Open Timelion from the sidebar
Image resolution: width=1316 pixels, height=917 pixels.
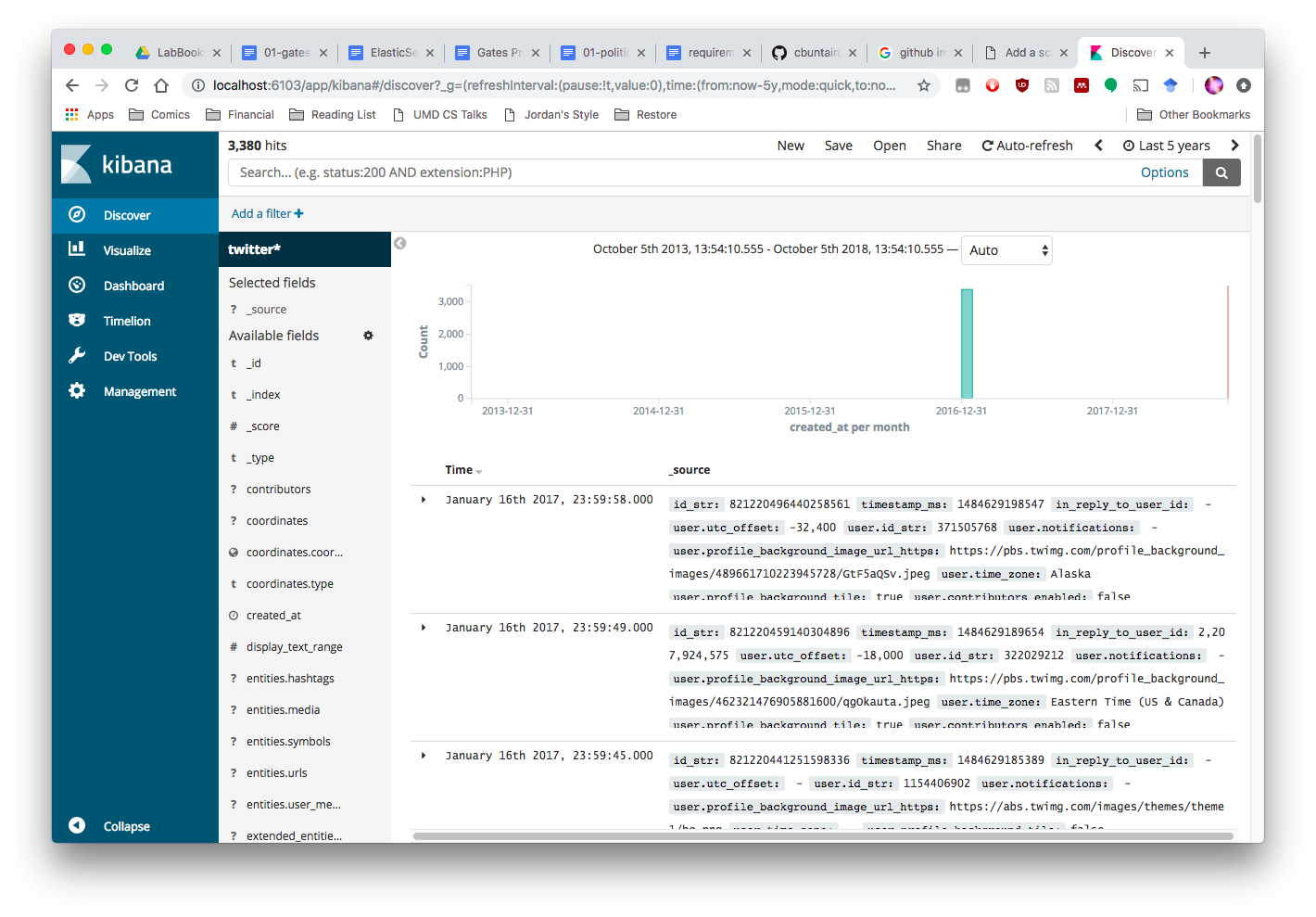135,321
